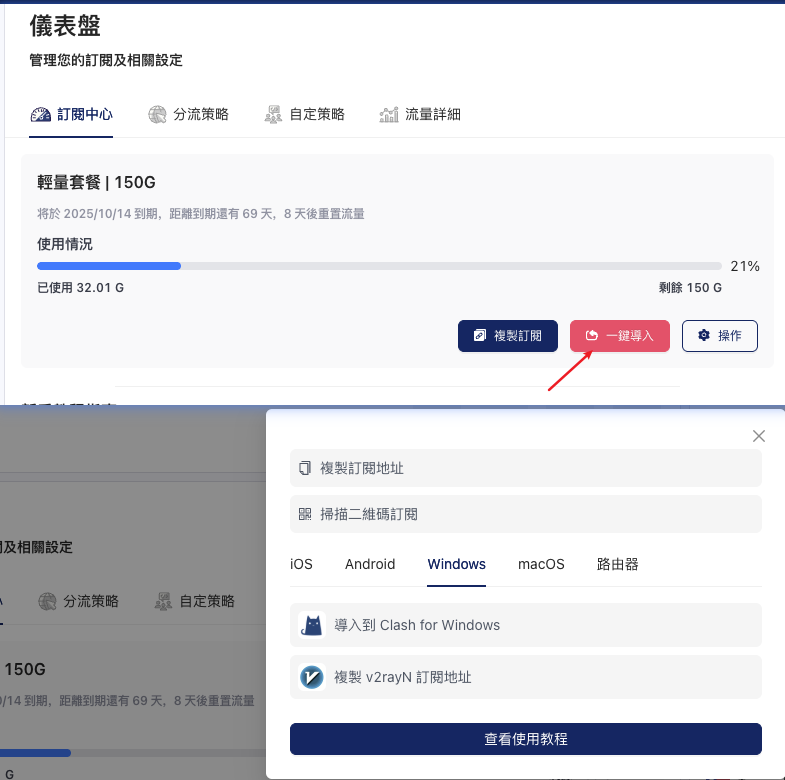Click the QR code icon

point(305,514)
